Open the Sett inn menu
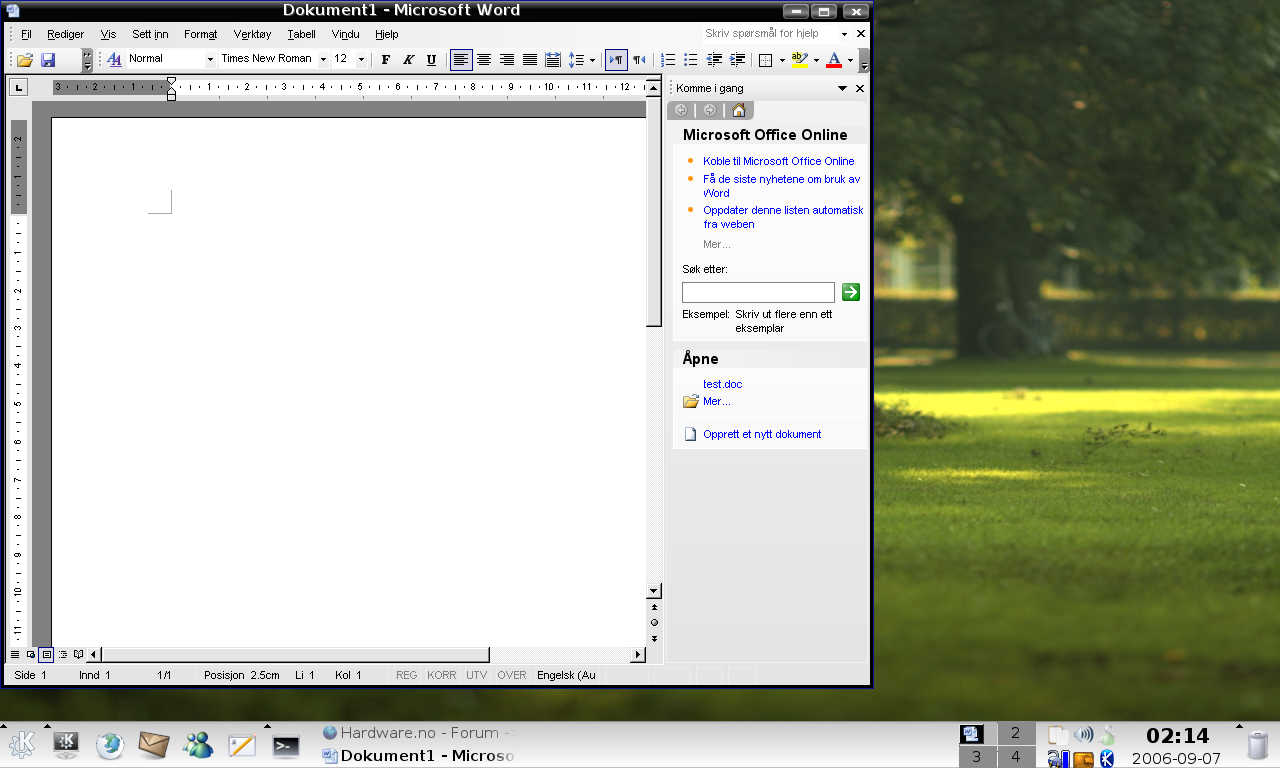The height and width of the screenshot is (768, 1280). click(x=150, y=34)
